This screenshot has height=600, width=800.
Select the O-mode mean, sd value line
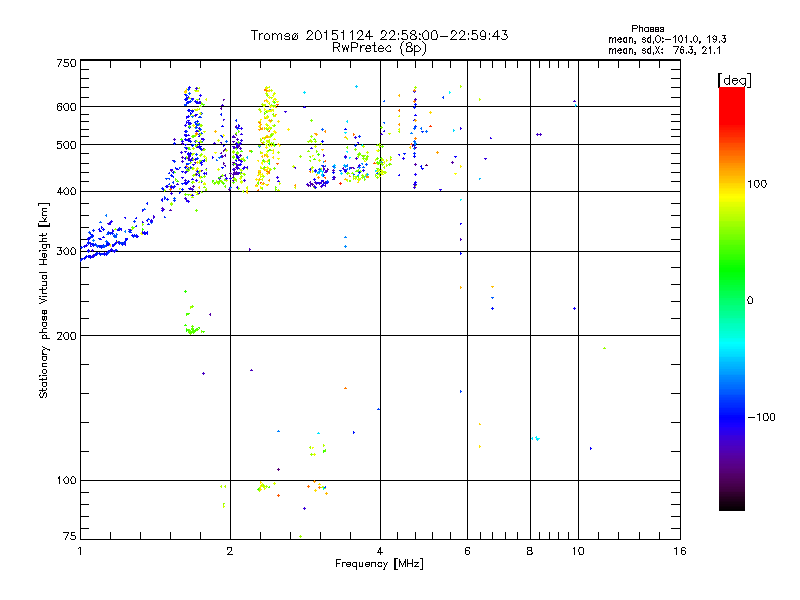pyautogui.click(x=668, y=40)
